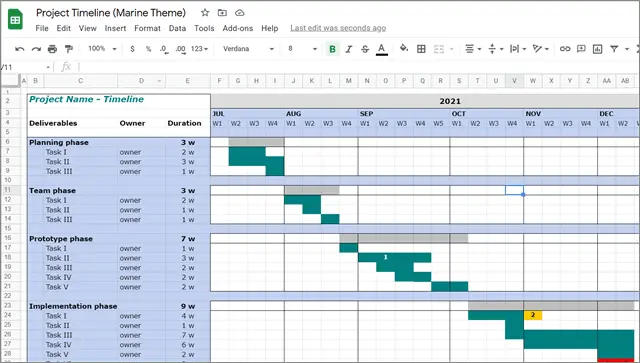Expand the font size 8 dropdown
640x363 pixels.
(x=302, y=49)
